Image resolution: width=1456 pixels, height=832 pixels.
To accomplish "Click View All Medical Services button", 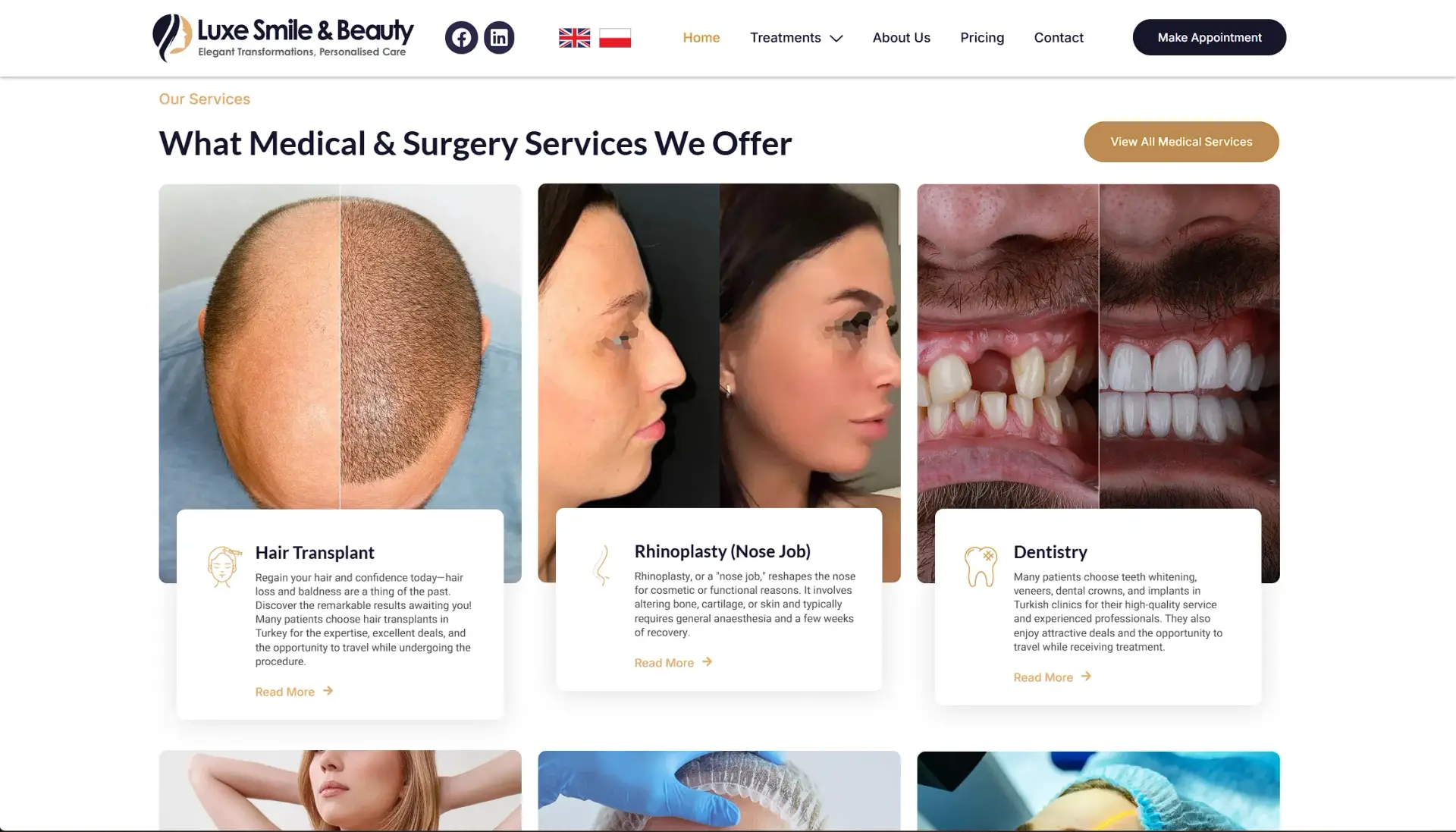I will [x=1181, y=142].
